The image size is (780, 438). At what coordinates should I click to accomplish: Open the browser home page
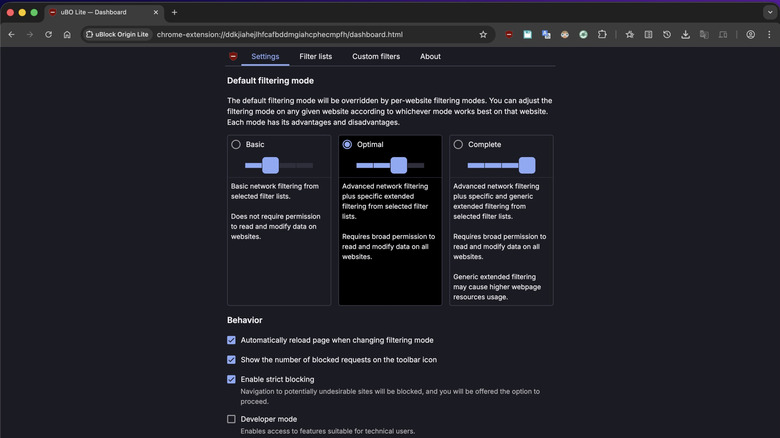click(x=67, y=34)
